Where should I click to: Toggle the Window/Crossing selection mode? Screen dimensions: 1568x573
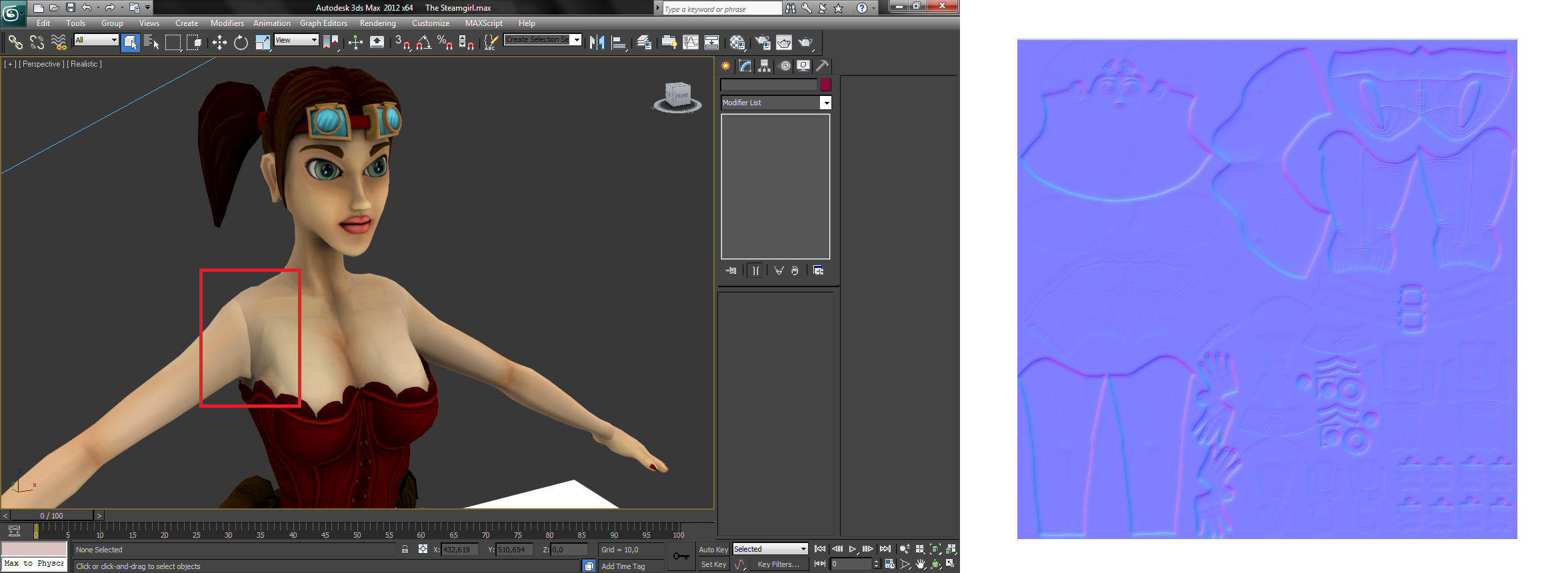point(194,43)
